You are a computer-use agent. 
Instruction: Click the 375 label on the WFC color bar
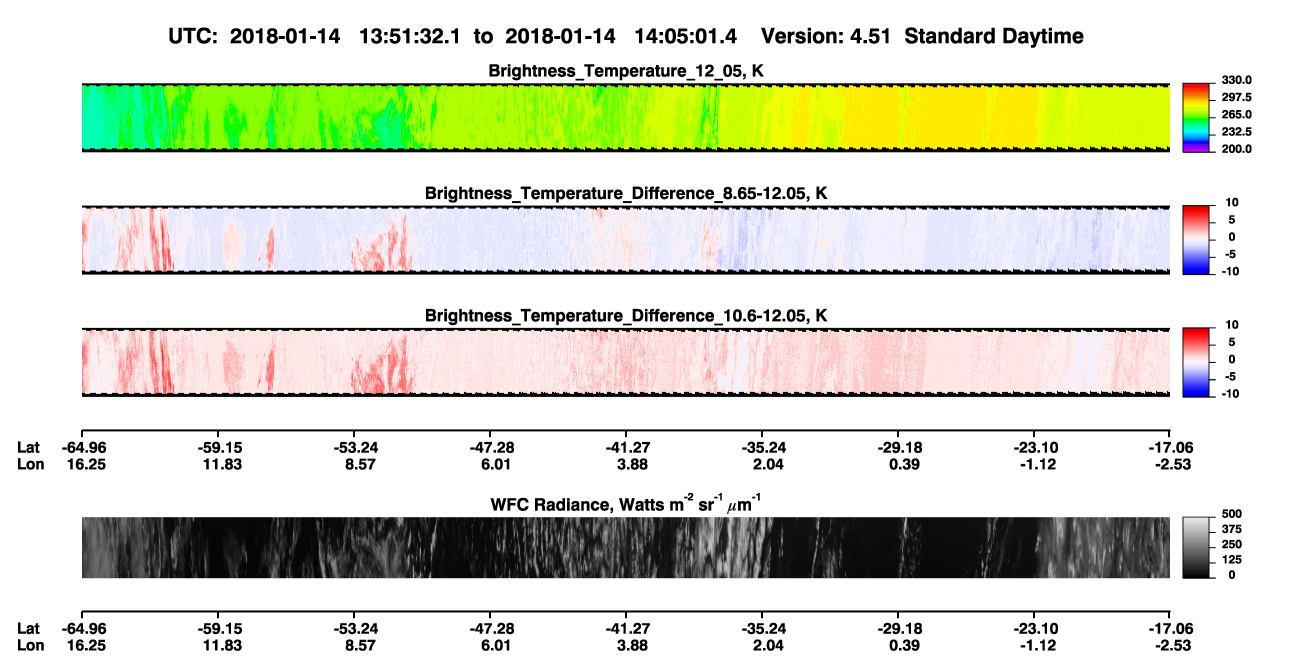click(1233, 528)
